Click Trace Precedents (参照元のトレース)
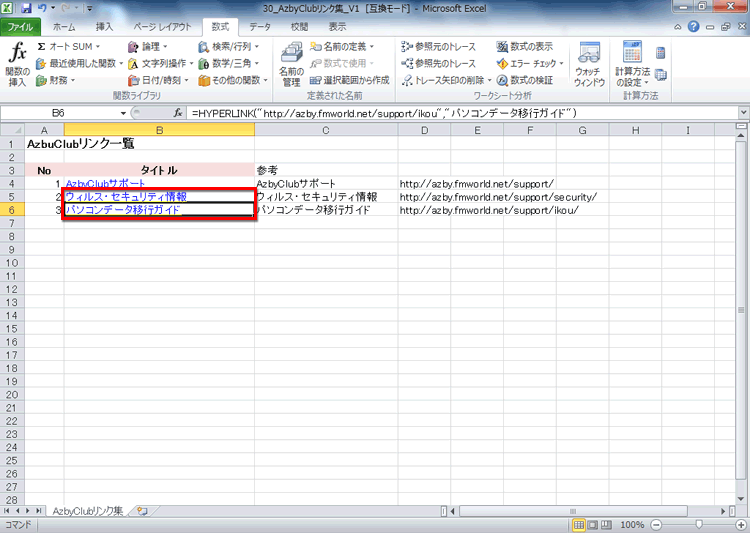 (439, 47)
